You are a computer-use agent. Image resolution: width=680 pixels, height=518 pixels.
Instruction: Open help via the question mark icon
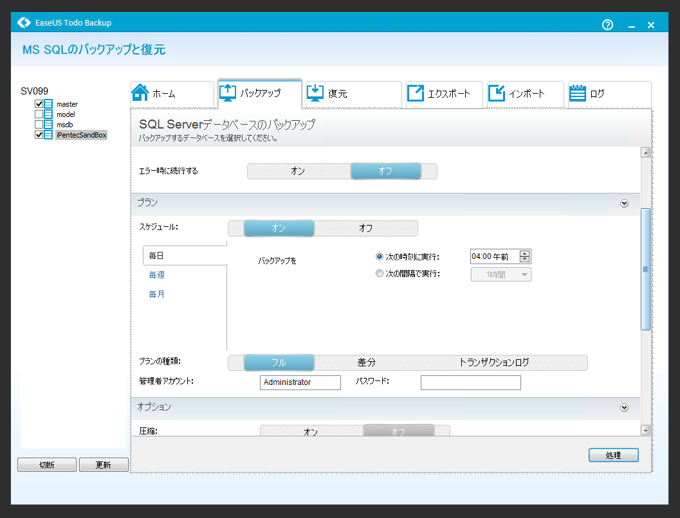coord(608,25)
